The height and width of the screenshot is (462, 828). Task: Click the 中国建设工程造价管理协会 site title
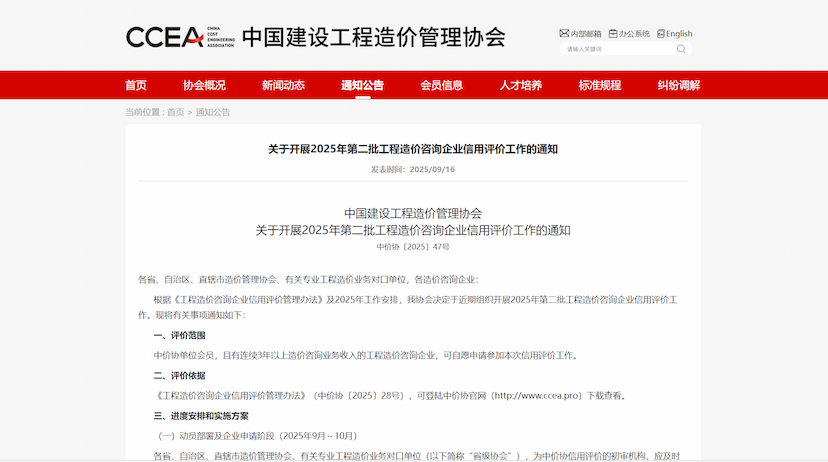tap(374, 37)
